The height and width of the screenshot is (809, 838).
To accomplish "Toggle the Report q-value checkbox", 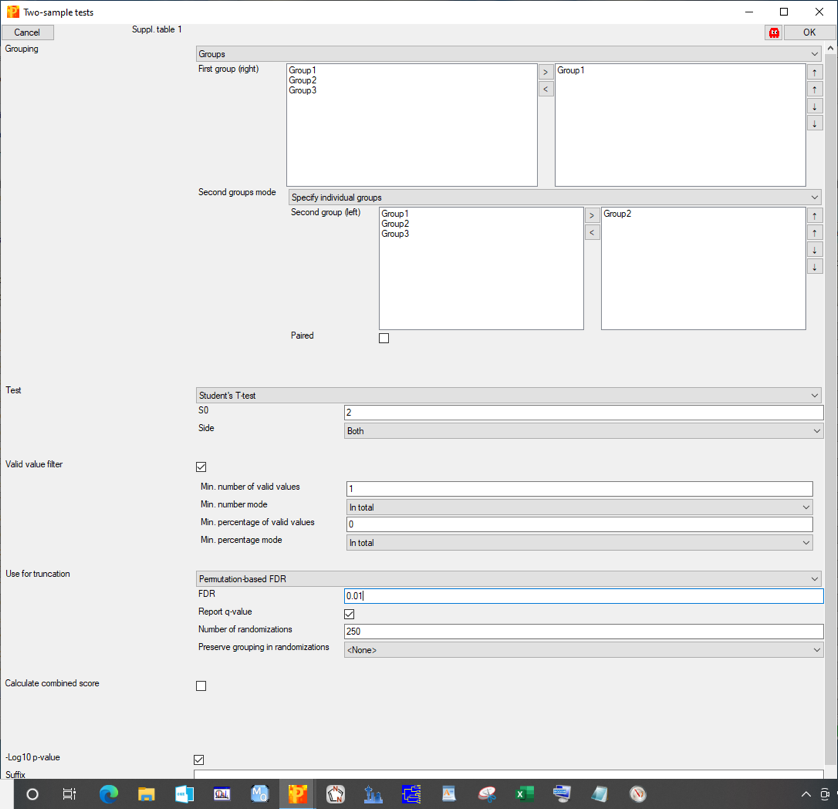I will (x=349, y=614).
